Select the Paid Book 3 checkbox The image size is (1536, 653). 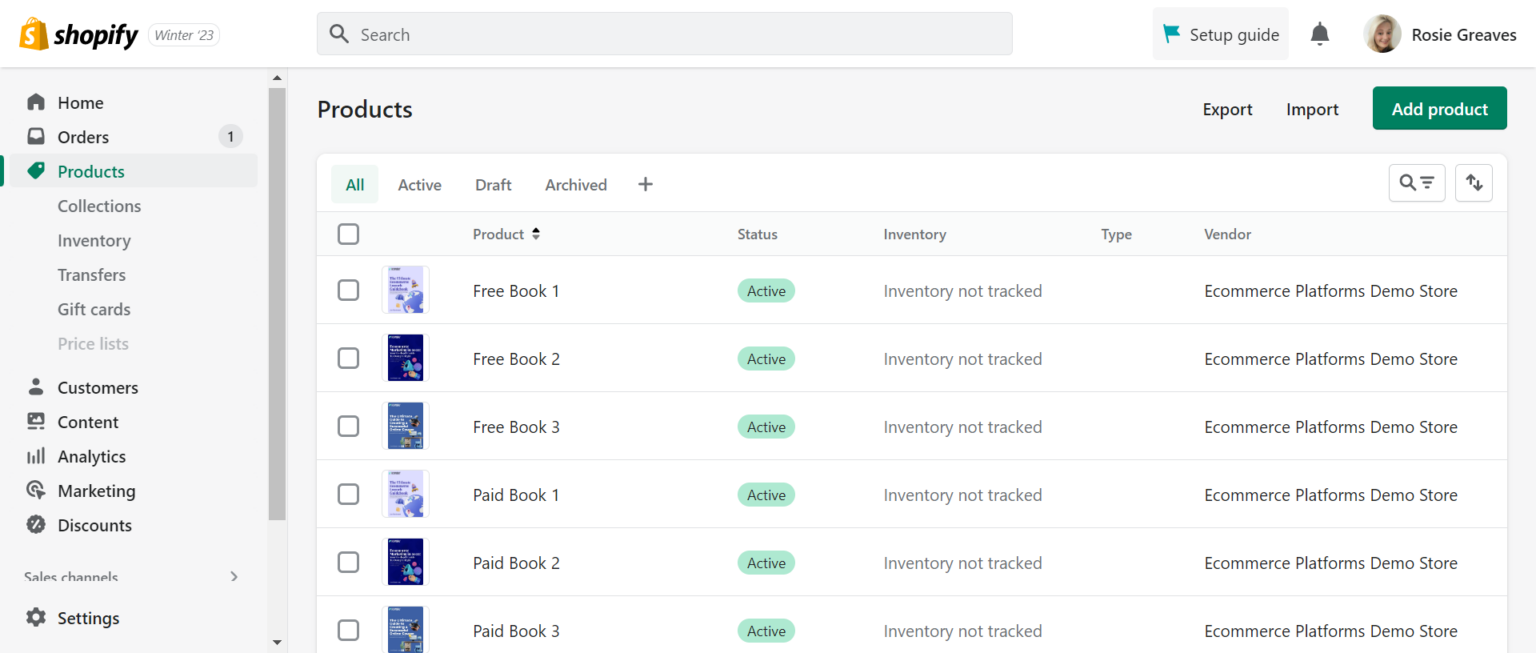(x=348, y=630)
